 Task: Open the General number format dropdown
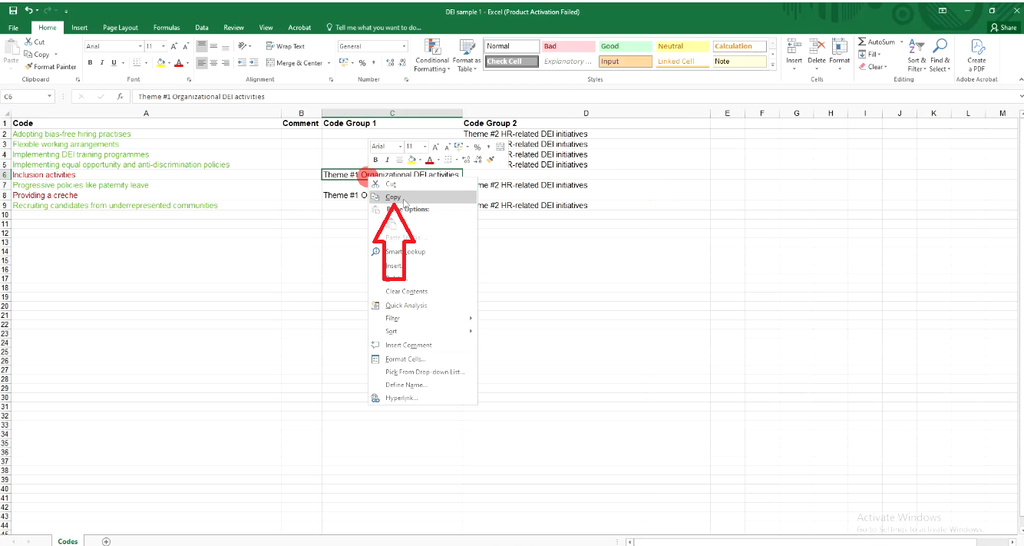[x=404, y=46]
